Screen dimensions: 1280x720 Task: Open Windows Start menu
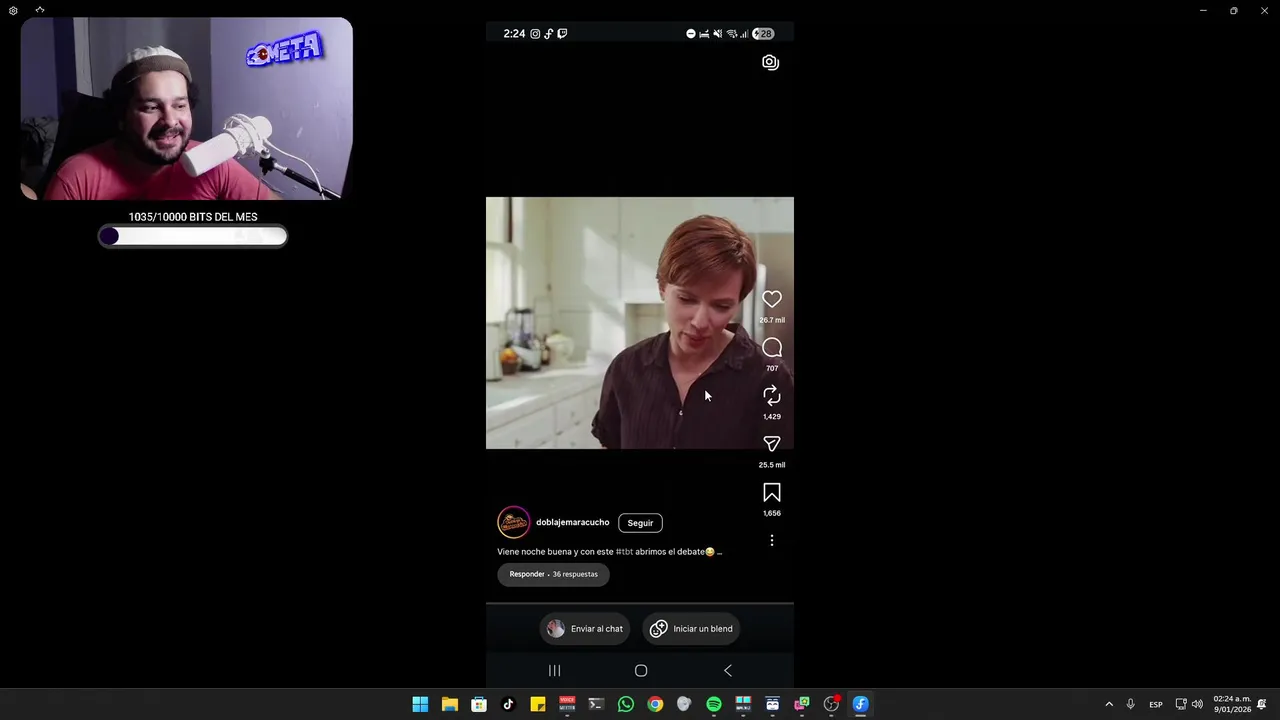(420, 704)
